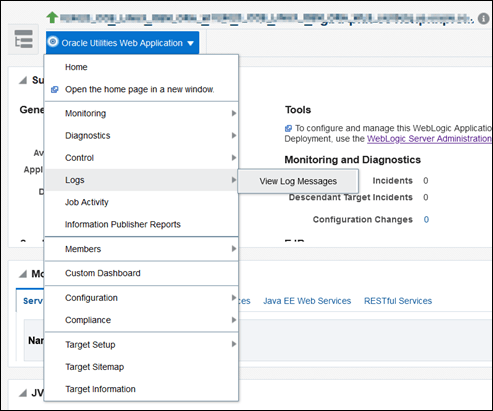Open the WebLogic Server Administration link
493x411 pixels.
pos(430,139)
